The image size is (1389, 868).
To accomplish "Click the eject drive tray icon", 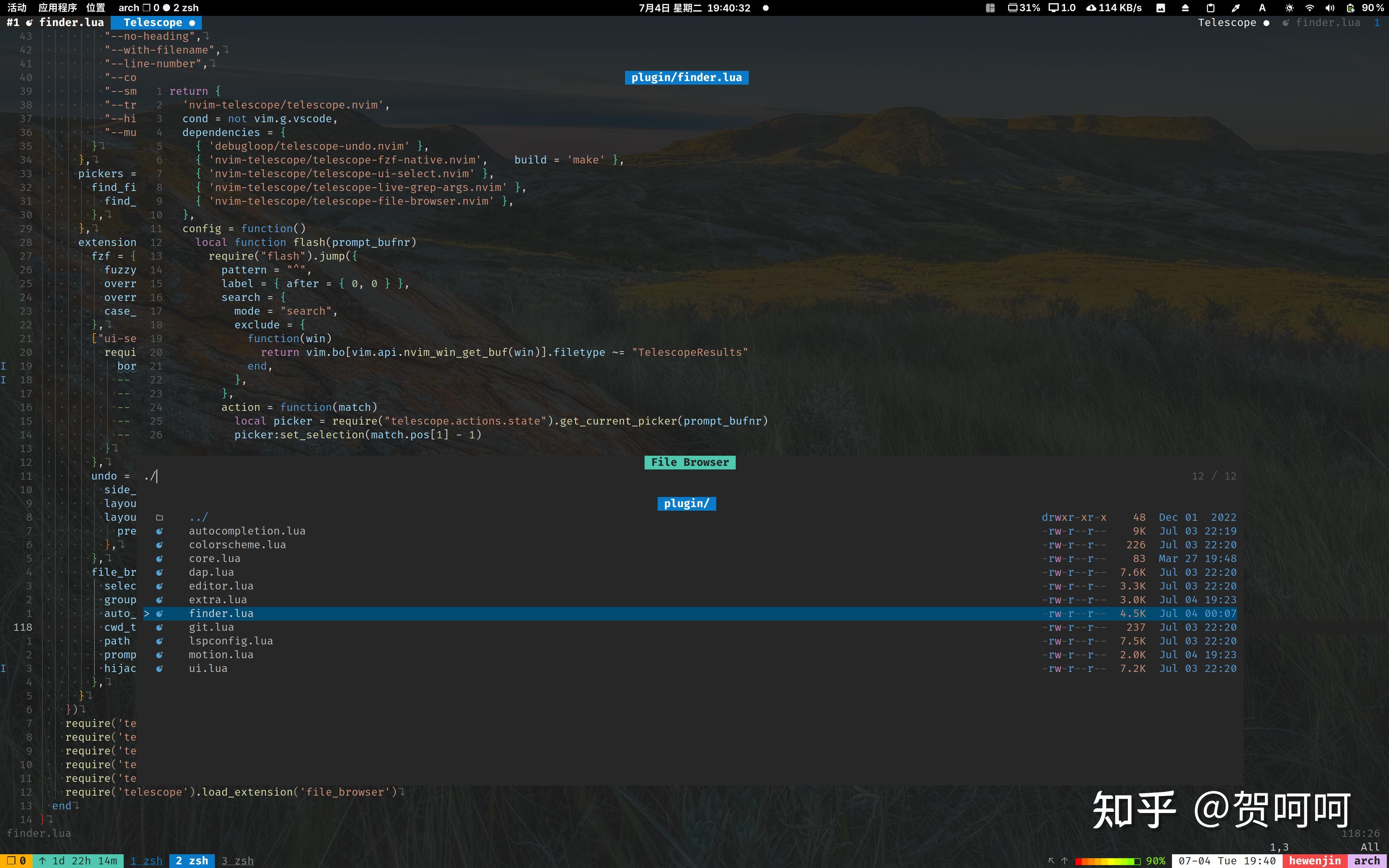I will pos(1185,8).
